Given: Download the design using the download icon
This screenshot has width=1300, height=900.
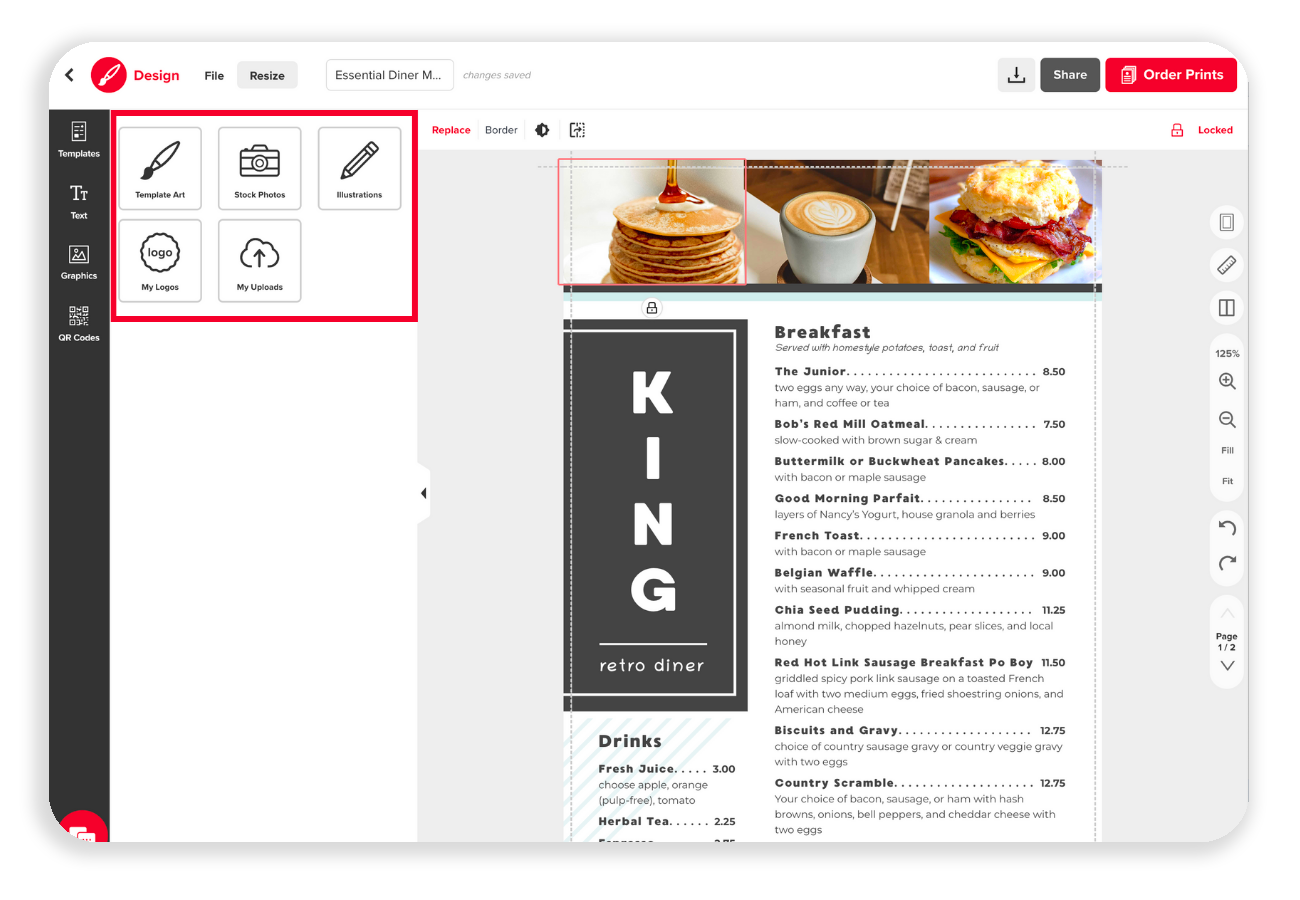Looking at the screenshot, I should (x=1016, y=75).
